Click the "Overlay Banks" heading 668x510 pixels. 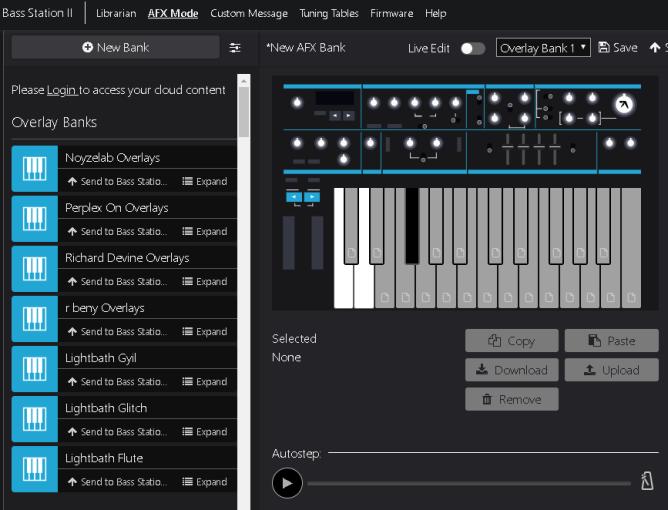(54, 122)
